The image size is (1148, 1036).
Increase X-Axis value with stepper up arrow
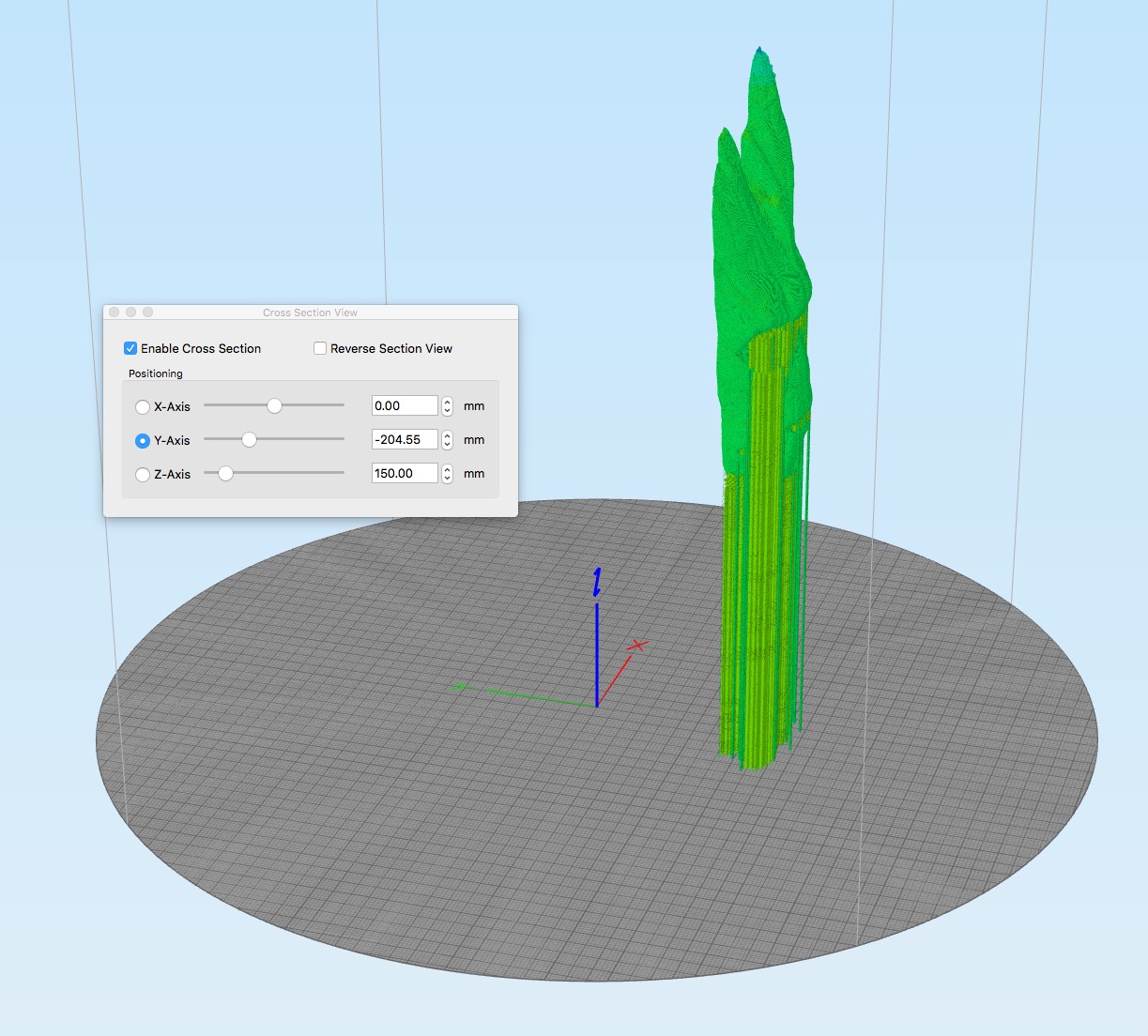(x=448, y=402)
